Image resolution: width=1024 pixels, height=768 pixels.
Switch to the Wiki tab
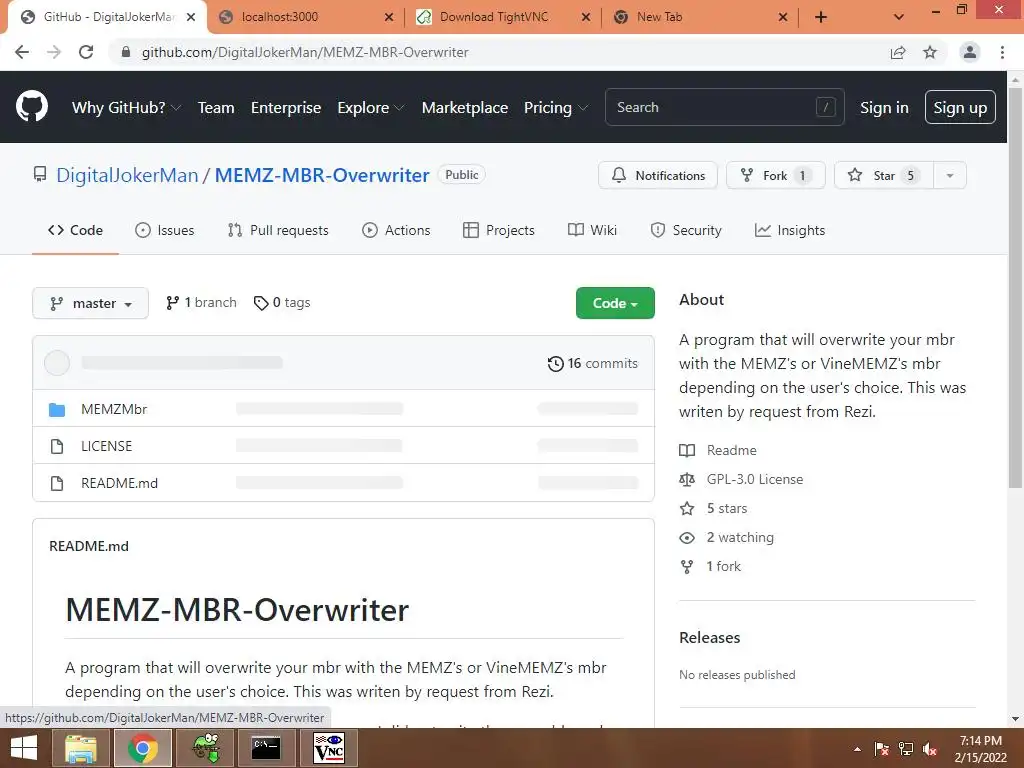click(x=592, y=230)
